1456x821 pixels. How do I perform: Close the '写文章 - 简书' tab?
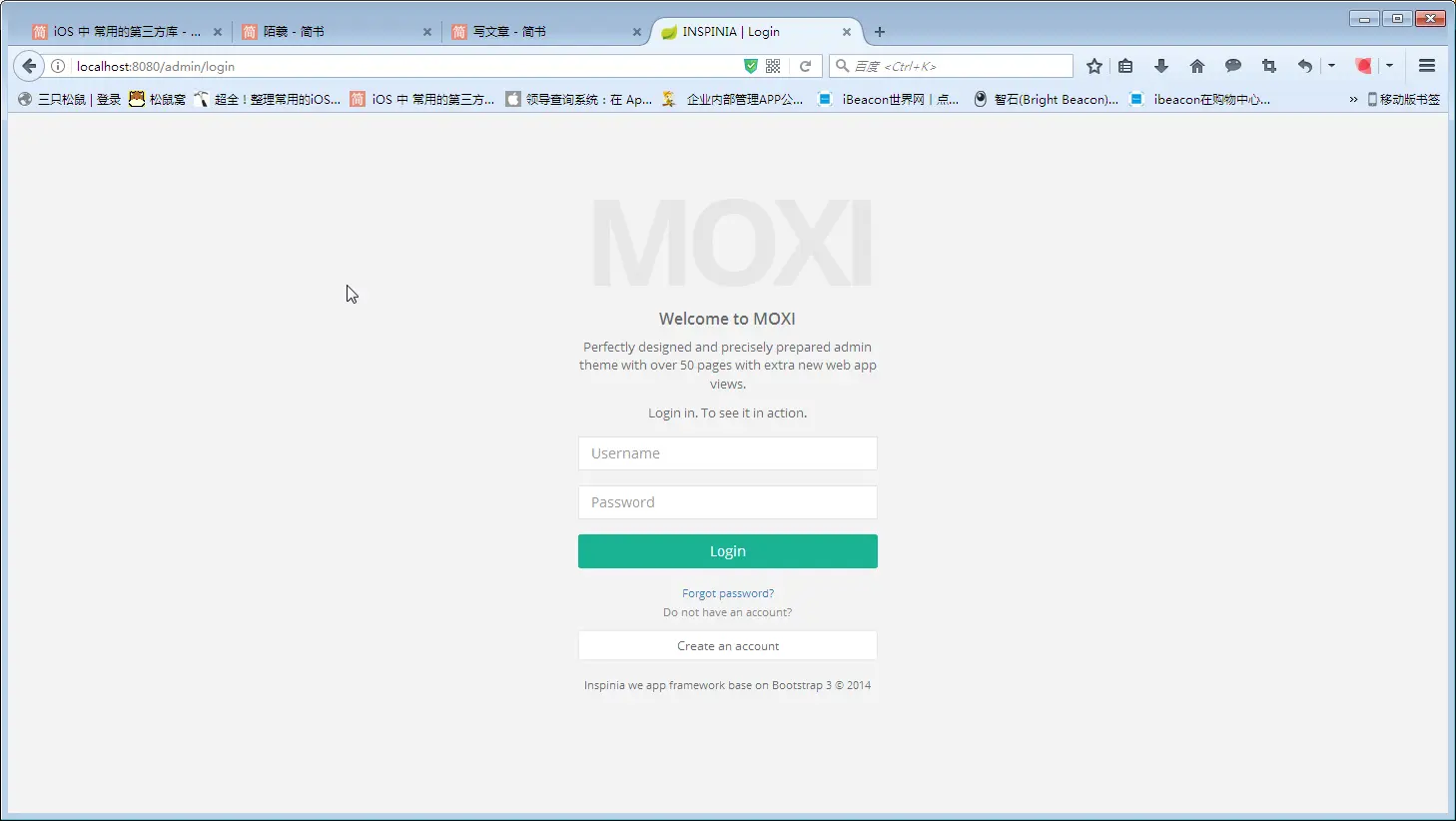(637, 32)
